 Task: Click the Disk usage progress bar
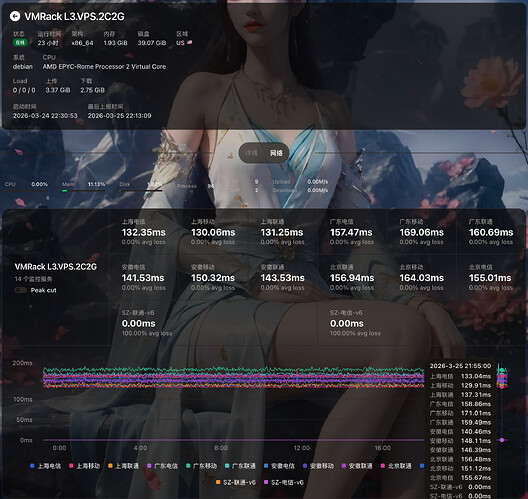[x=141, y=191]
